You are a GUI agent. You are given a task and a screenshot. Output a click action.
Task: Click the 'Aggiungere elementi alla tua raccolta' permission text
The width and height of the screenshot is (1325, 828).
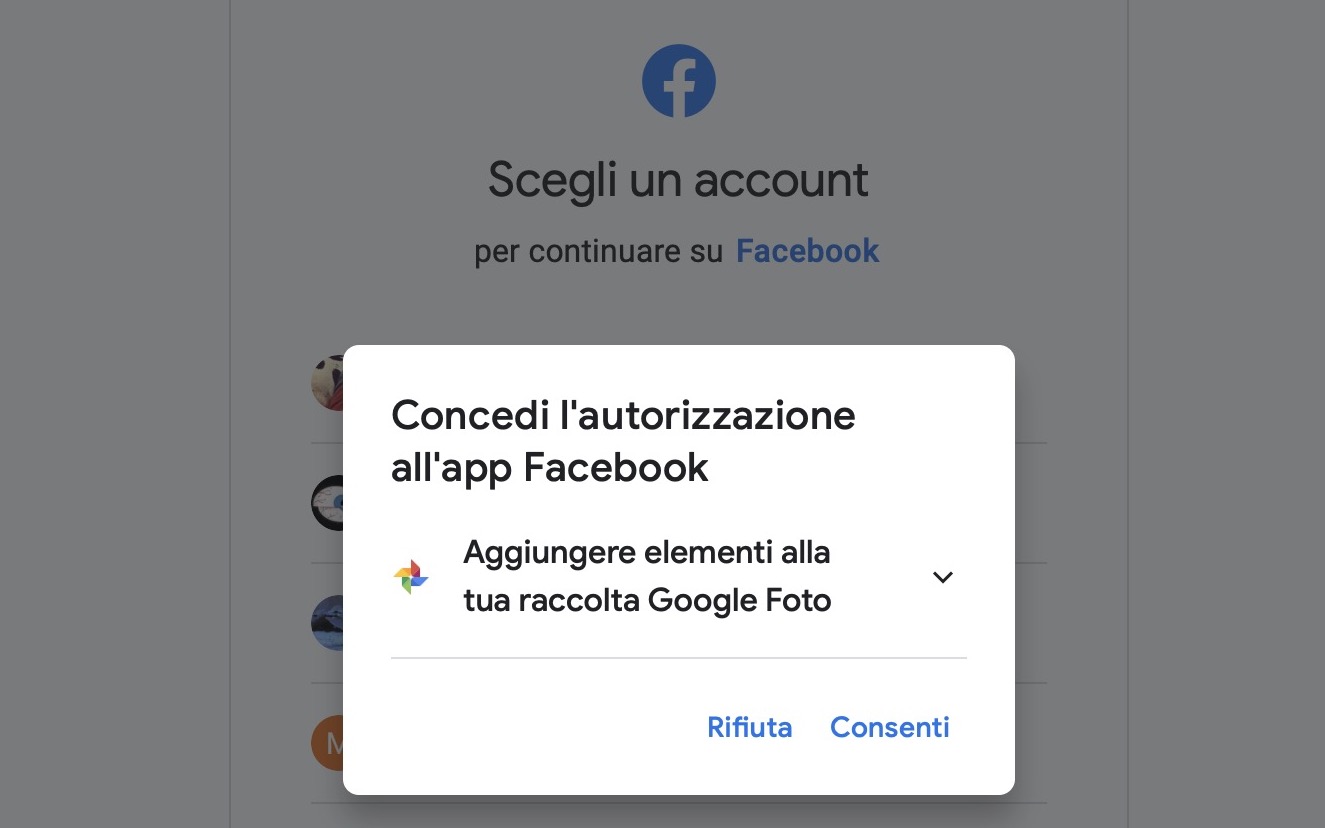click(x=647, y=577)
